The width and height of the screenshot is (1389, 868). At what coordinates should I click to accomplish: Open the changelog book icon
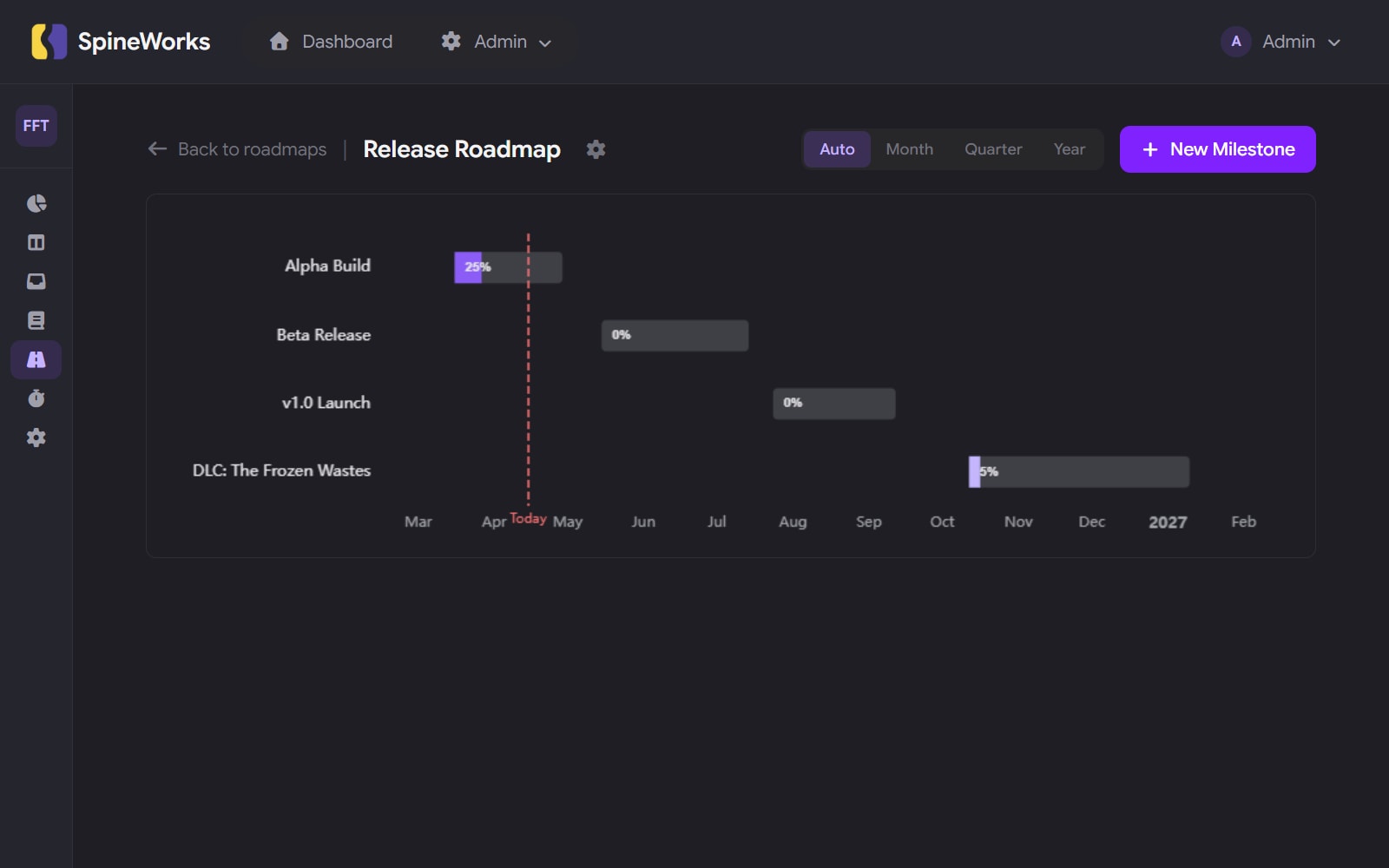point(36,320)
